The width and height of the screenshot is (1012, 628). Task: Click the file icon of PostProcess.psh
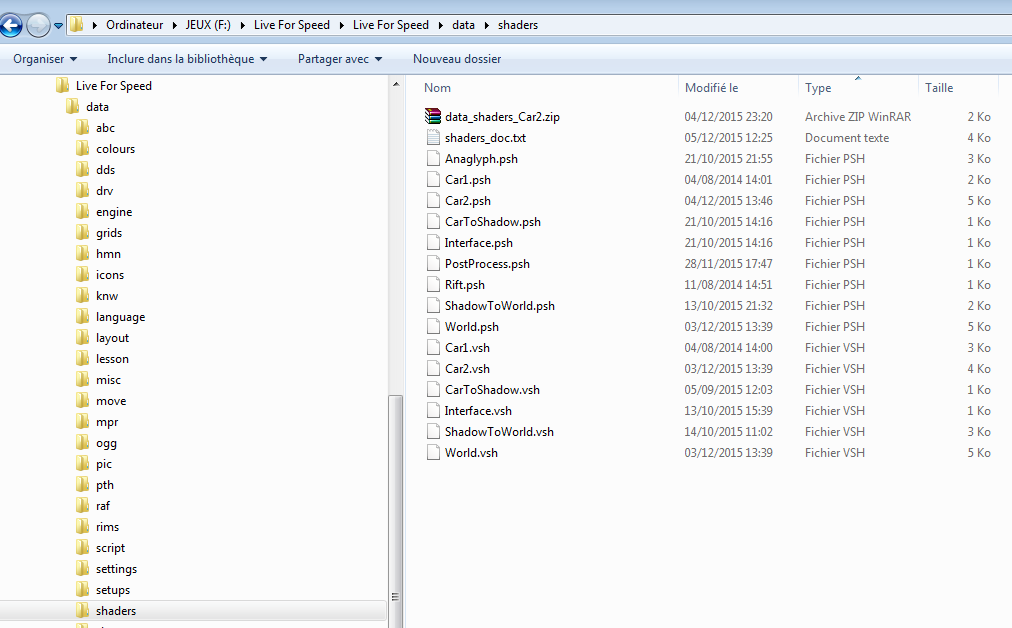[433, 263]
